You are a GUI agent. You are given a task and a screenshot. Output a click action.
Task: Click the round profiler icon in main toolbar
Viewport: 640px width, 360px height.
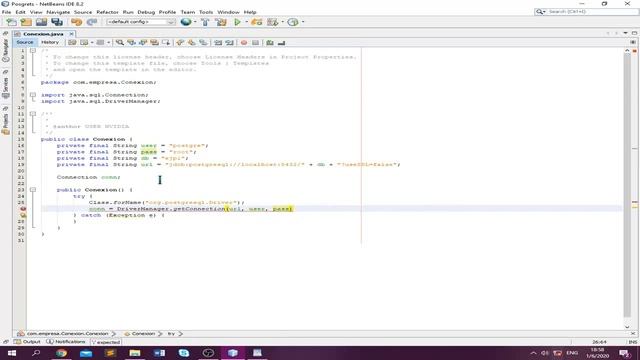click(293, 22)
